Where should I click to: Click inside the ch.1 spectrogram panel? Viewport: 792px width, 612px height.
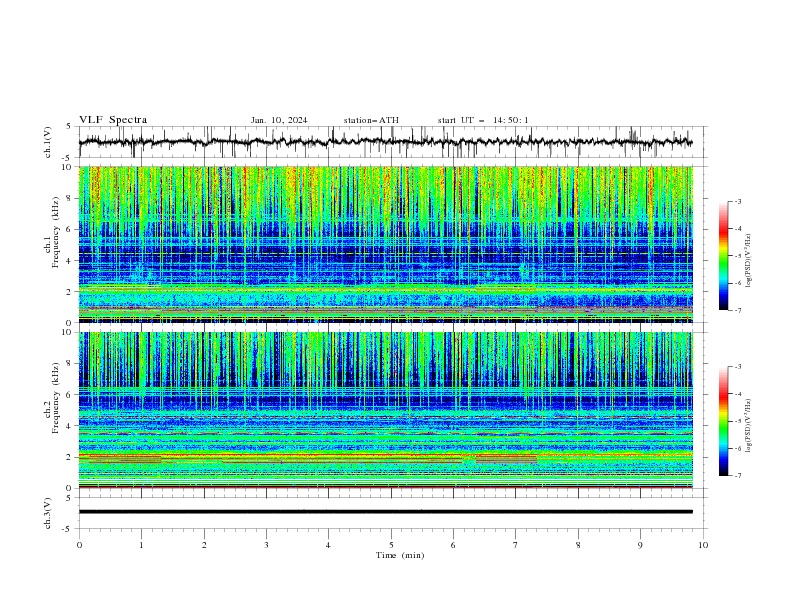385,244
